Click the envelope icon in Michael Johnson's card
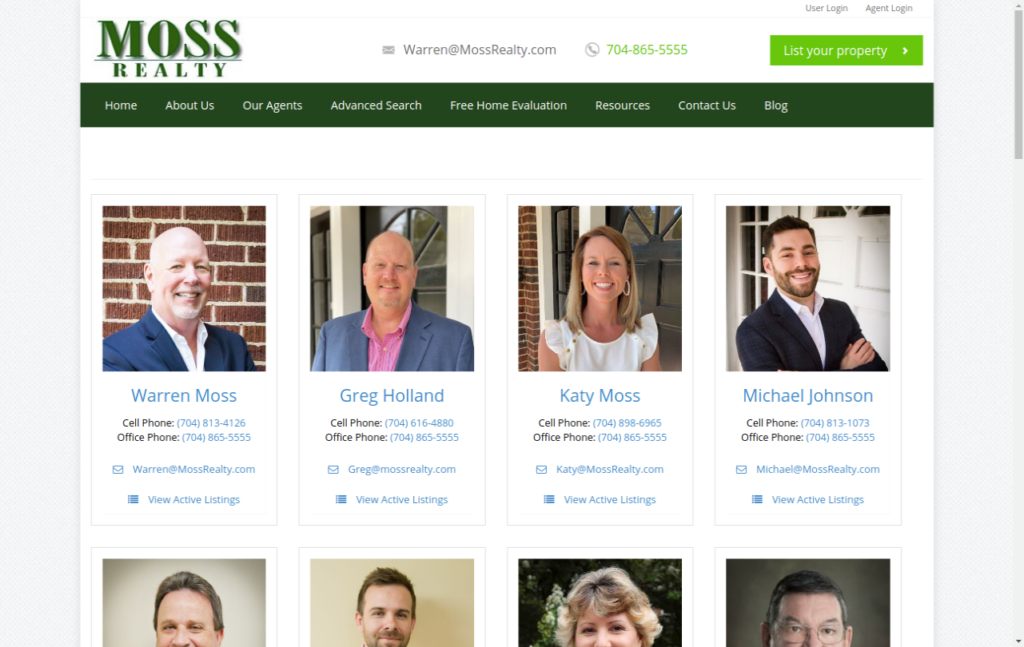Screen dimensions: 1024x647 [x=741, y=469]
